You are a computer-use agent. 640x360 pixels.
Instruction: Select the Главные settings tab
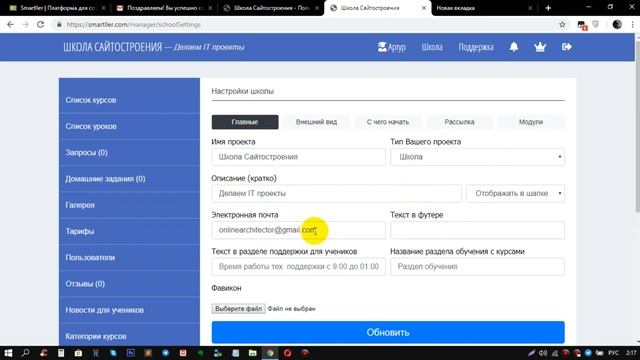click(245, 122)
